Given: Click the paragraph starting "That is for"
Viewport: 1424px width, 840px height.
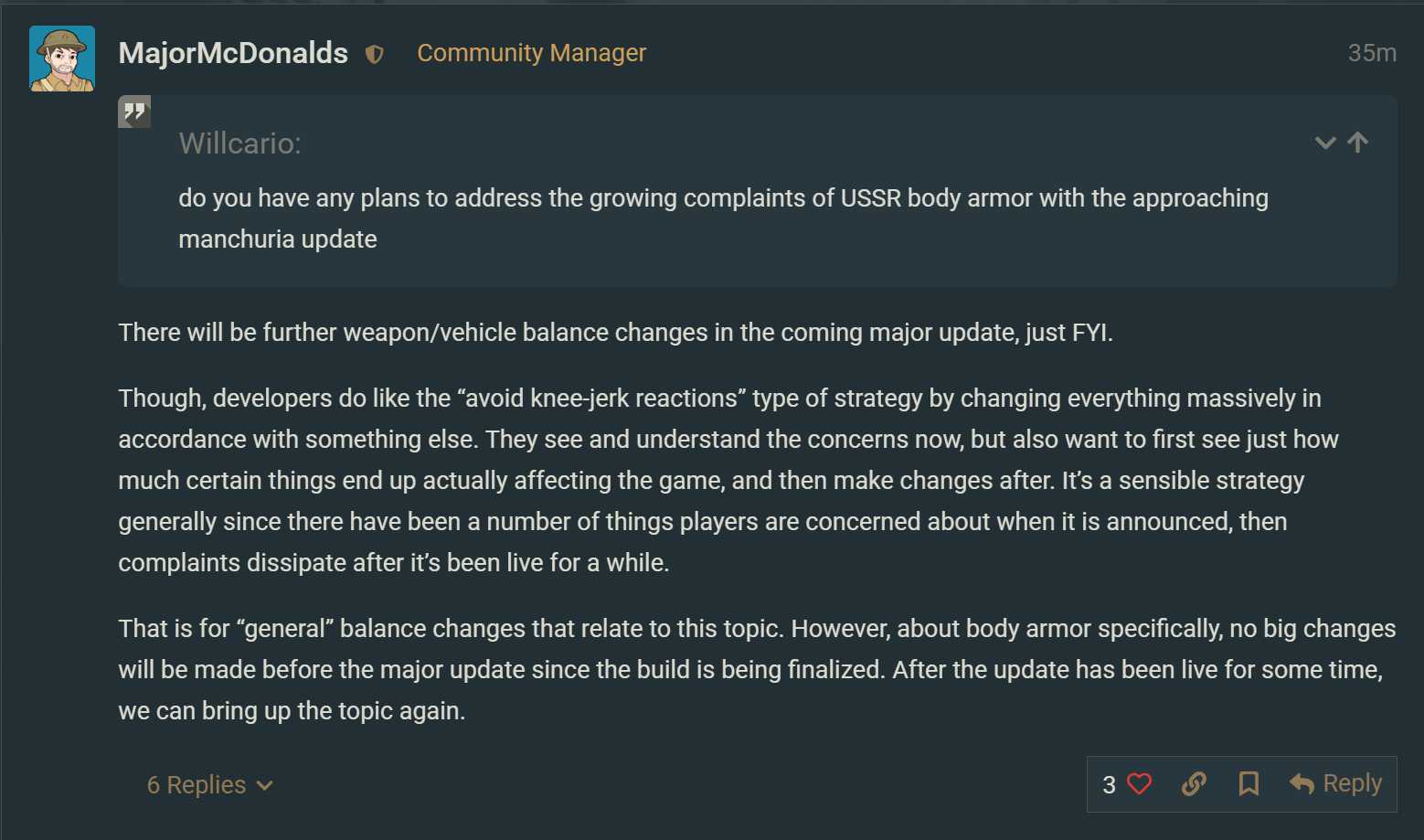Looking at the screenshot, I should coord(756,669).
